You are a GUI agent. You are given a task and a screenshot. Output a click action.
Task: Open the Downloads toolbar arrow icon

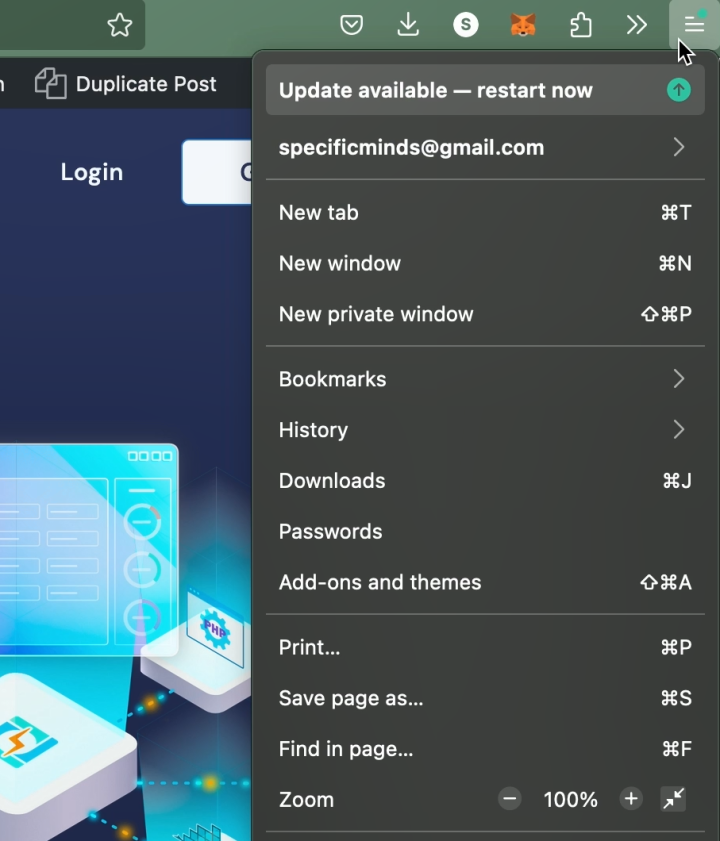[x=408, y=25]
